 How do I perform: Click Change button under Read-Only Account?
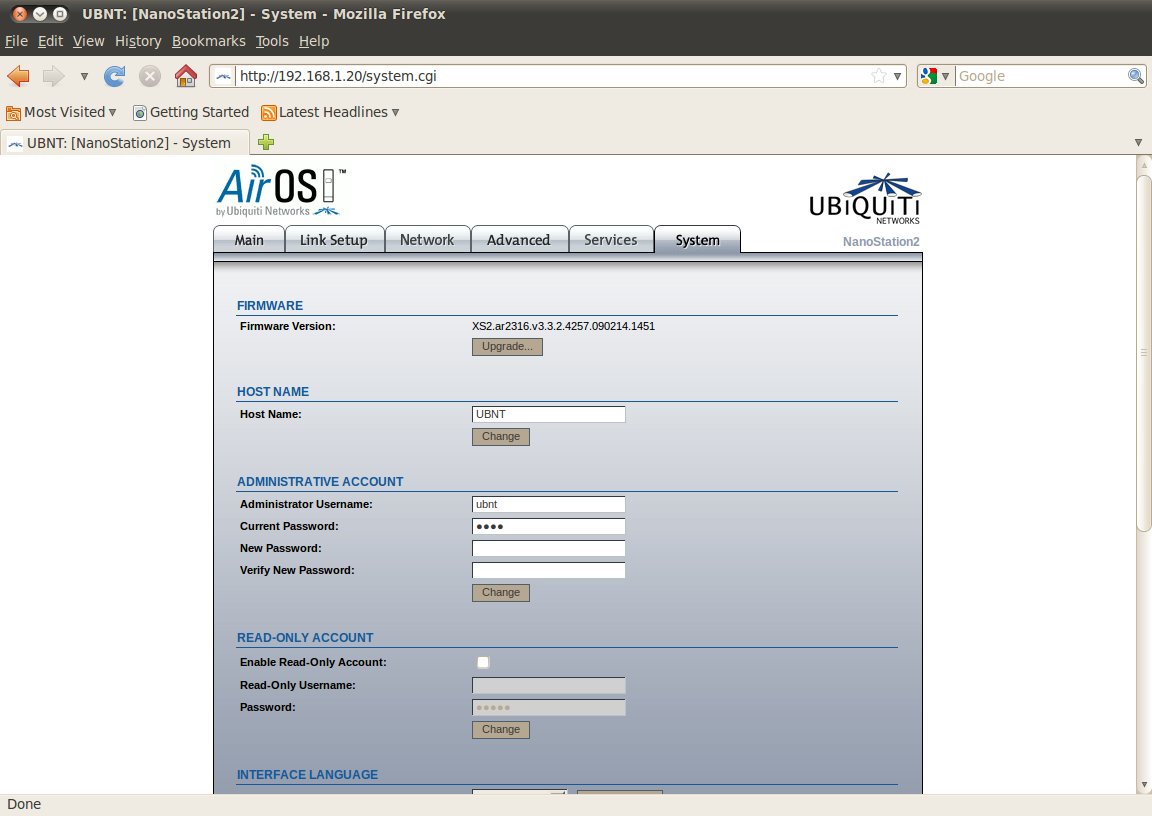coord(500,729)
